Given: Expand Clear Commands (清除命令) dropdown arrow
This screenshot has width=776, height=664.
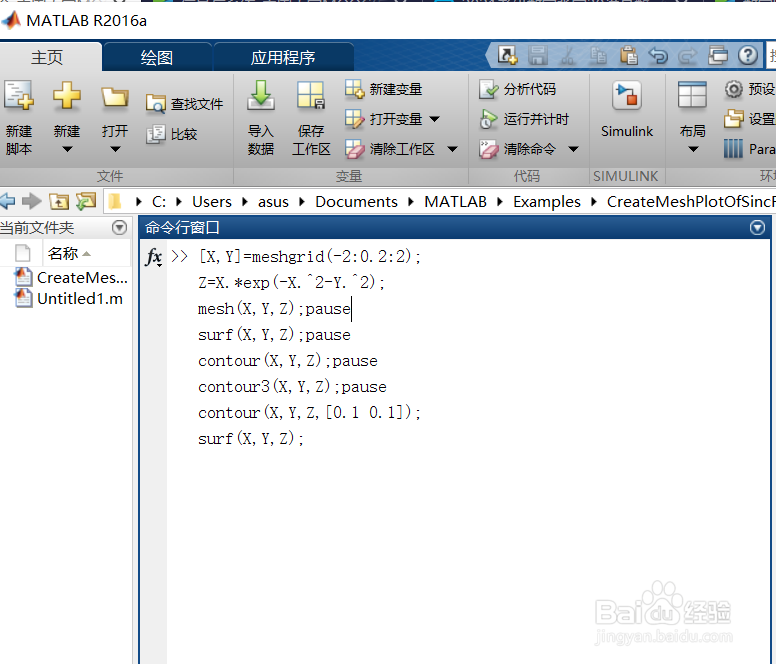Looking at the screenshot, I should click(574, 149).
